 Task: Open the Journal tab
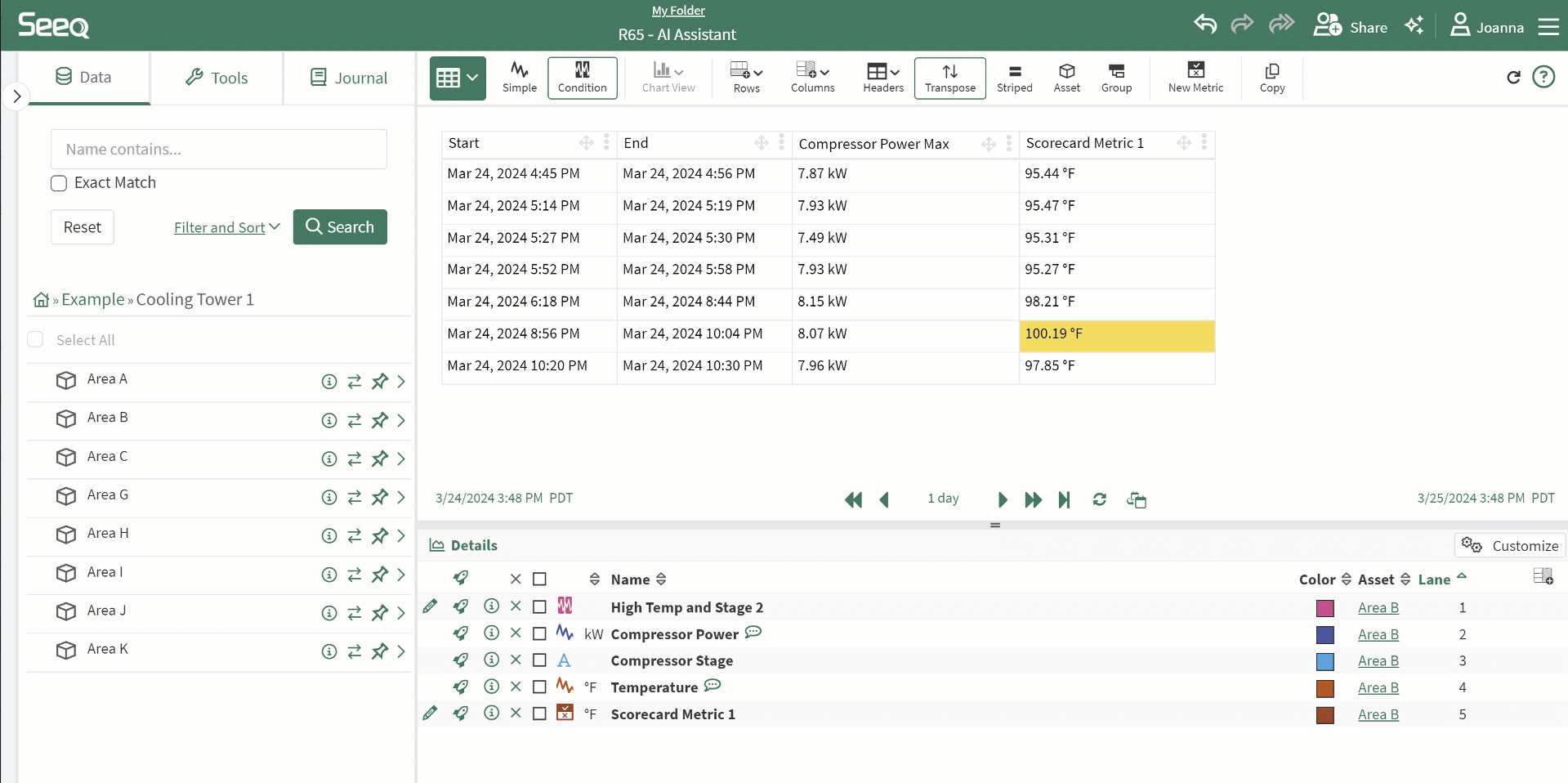349,78
